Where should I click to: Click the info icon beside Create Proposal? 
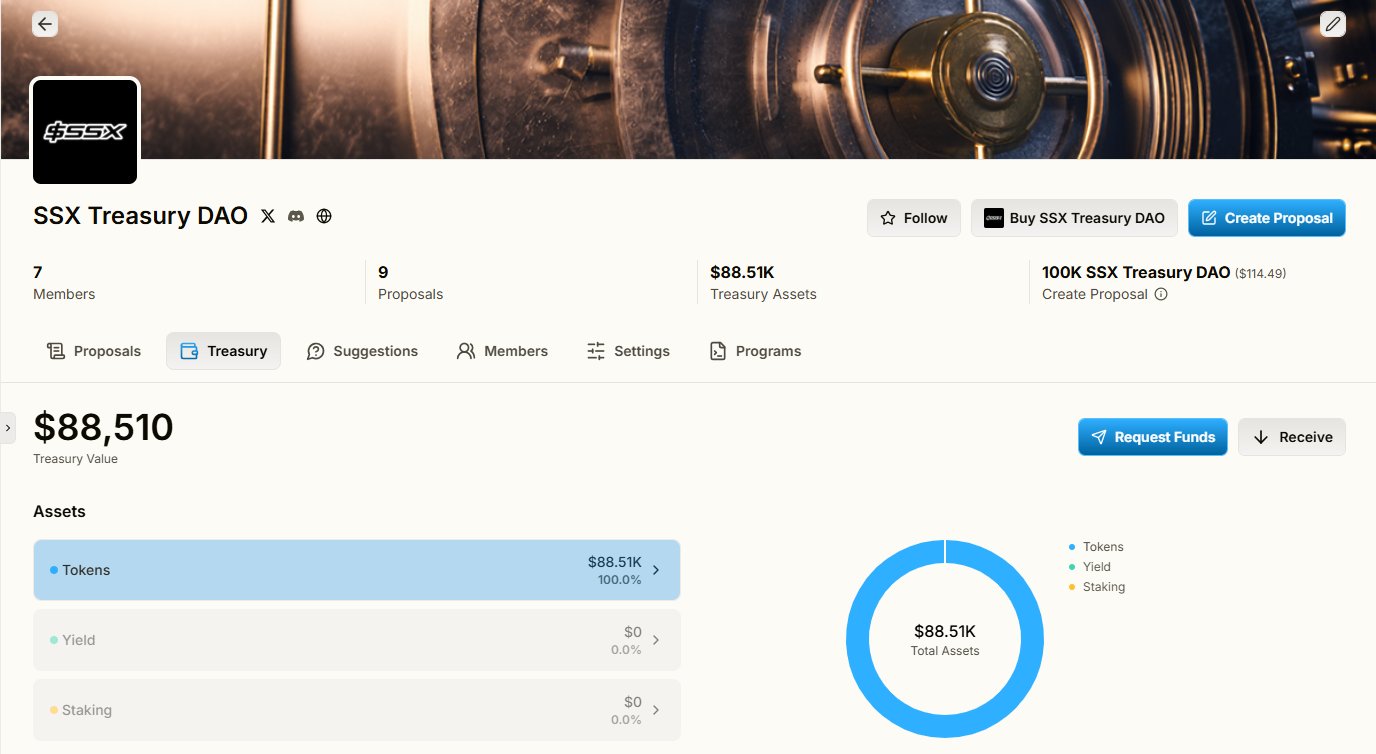point(1161,294)
